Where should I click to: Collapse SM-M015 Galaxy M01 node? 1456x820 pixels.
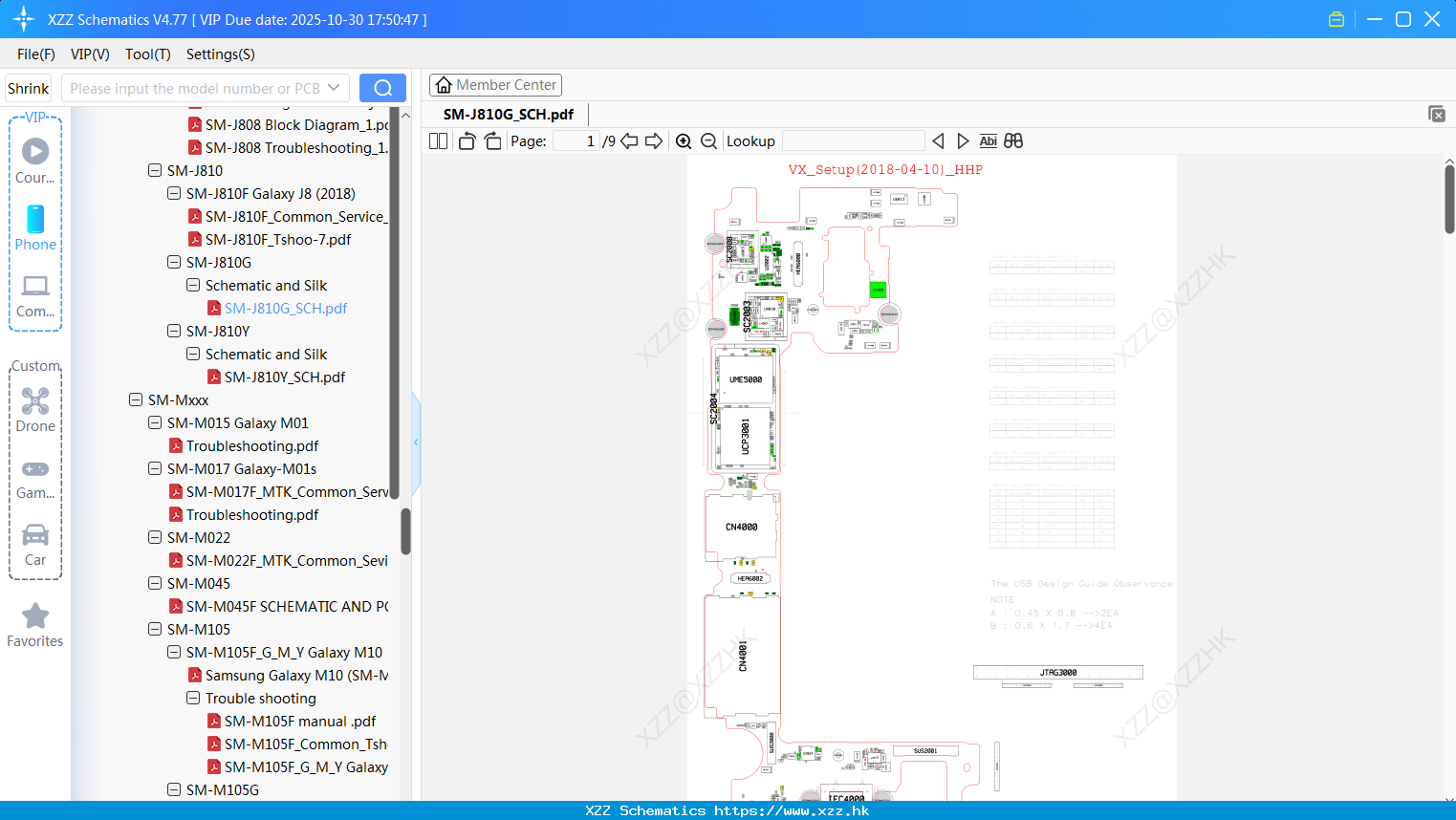click(x=155, y=422)
